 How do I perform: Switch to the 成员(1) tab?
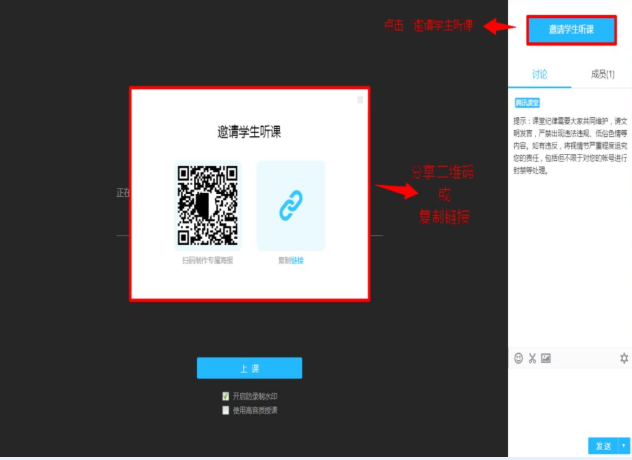tap(602, 74)
